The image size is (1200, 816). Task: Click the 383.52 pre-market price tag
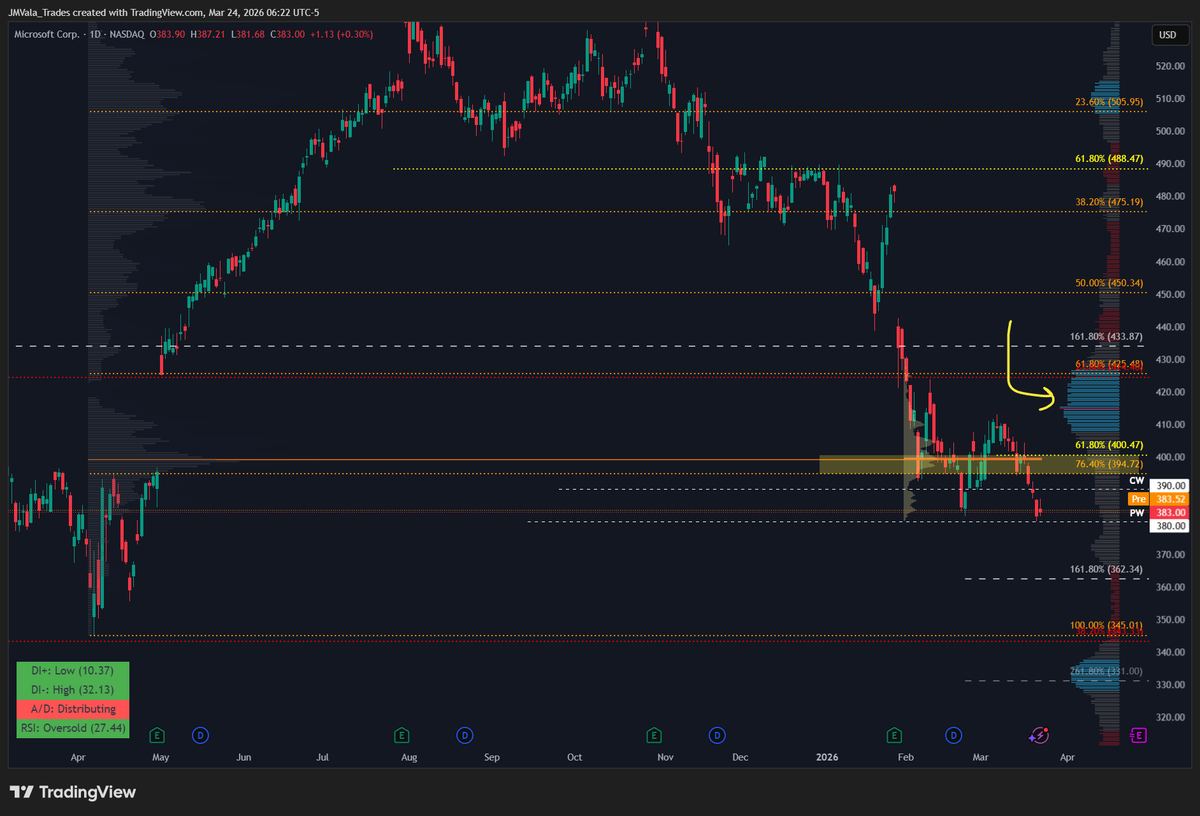pos(1168,498)
